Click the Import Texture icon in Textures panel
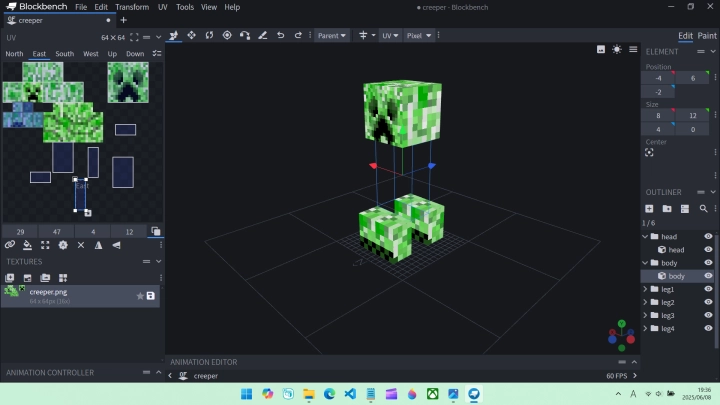The image size is (720, 405). (10, 278)
